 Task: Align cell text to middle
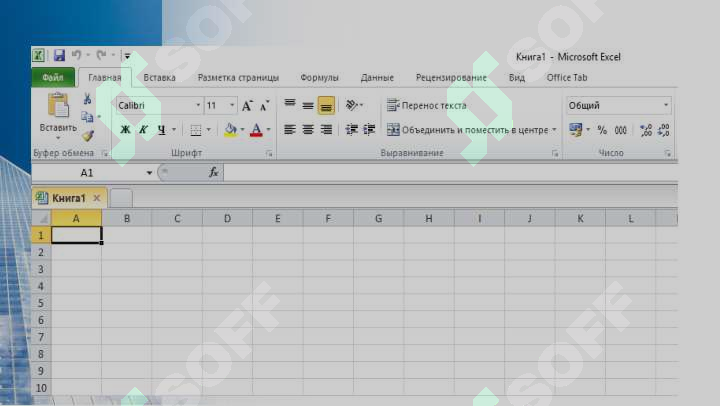click(x=308, y=105)
